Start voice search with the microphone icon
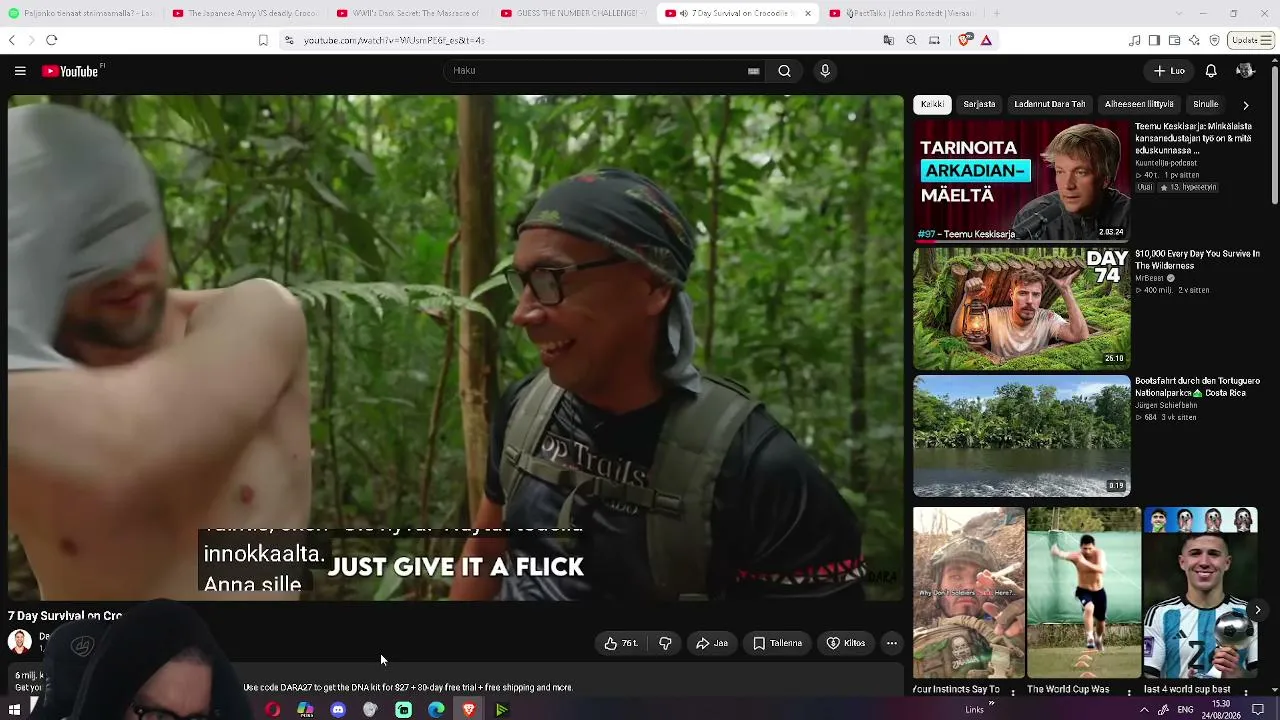Viewport: 1280px width, 720px height. (x=825, y=71)
